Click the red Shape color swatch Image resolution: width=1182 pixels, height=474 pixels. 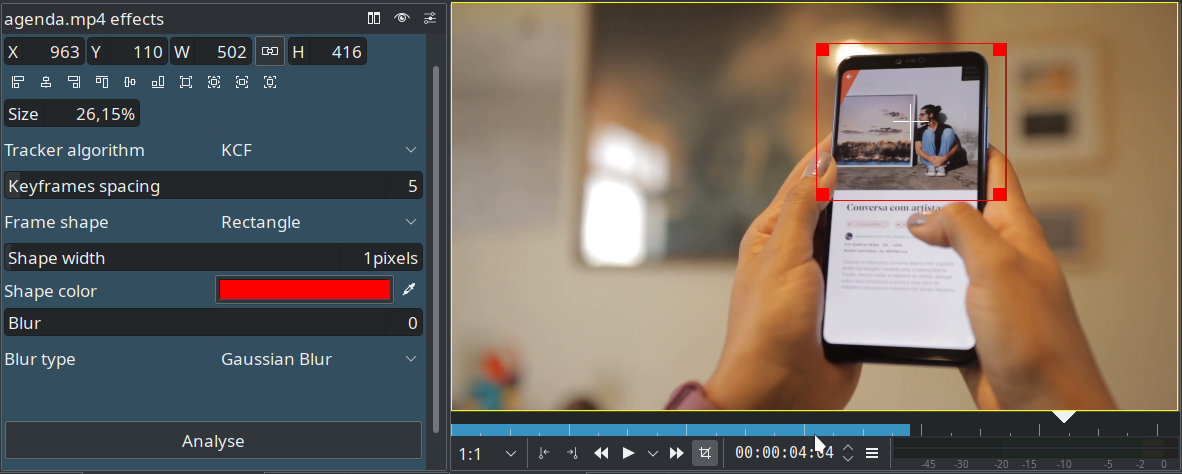[304, 290]
